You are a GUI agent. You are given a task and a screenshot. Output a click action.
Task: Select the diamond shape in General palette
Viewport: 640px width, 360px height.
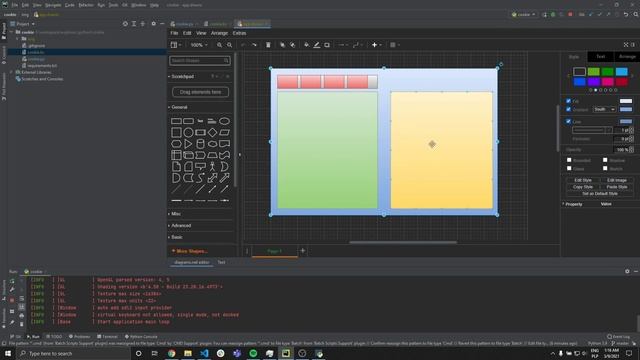coord(212,132)
